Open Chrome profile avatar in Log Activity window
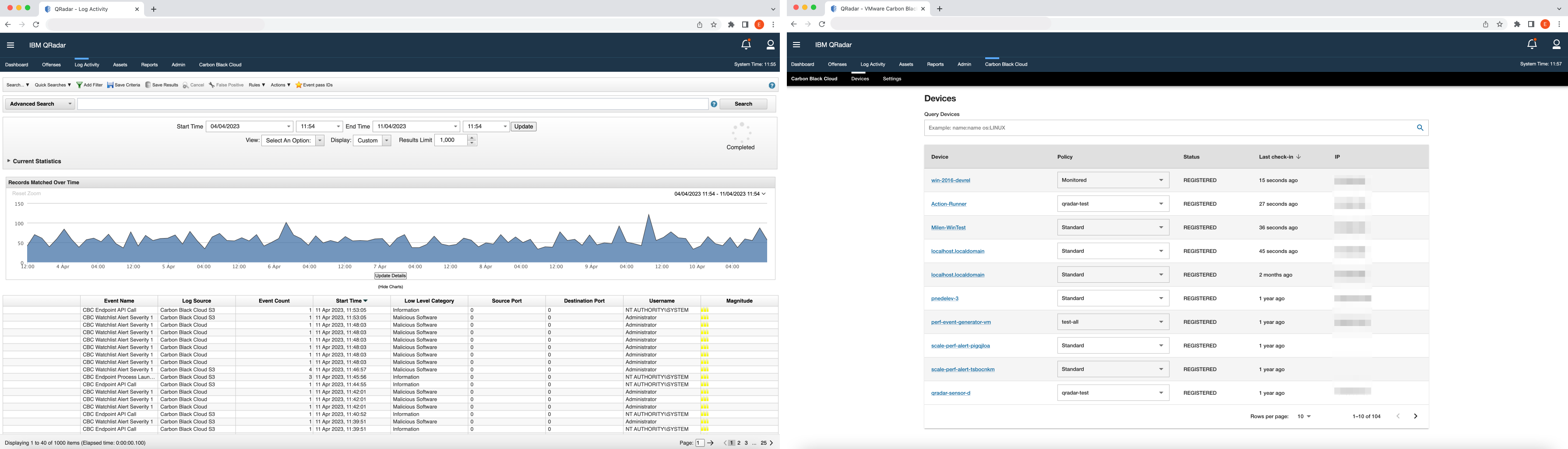The image size is (1568, 449). [759, 25]
